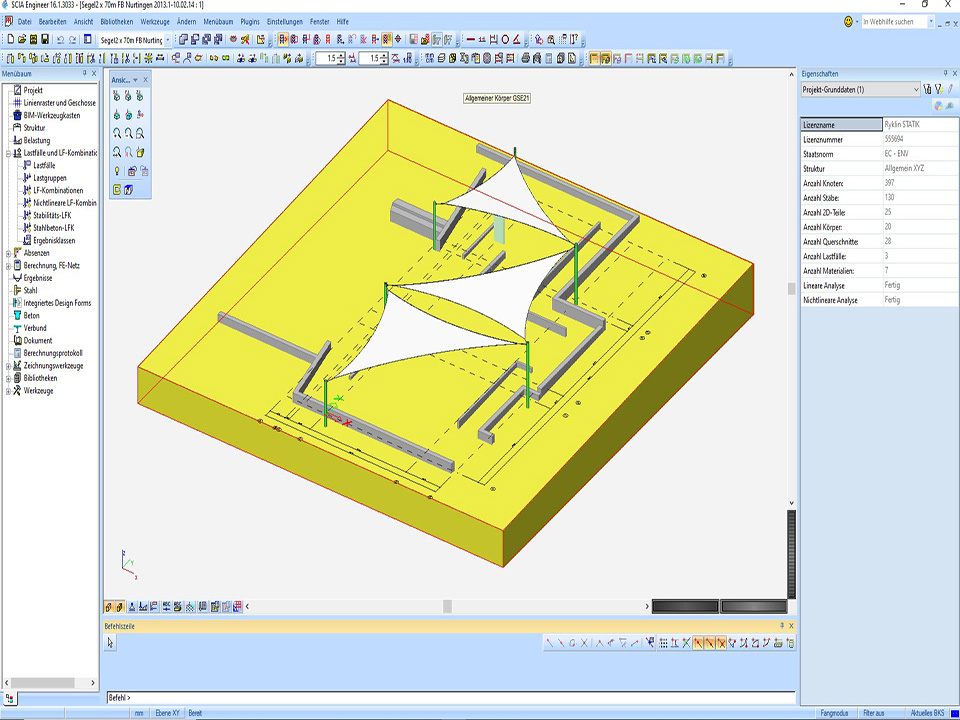
Task: Click the smiley face feedback icon
Action: [x=849, y=21]
